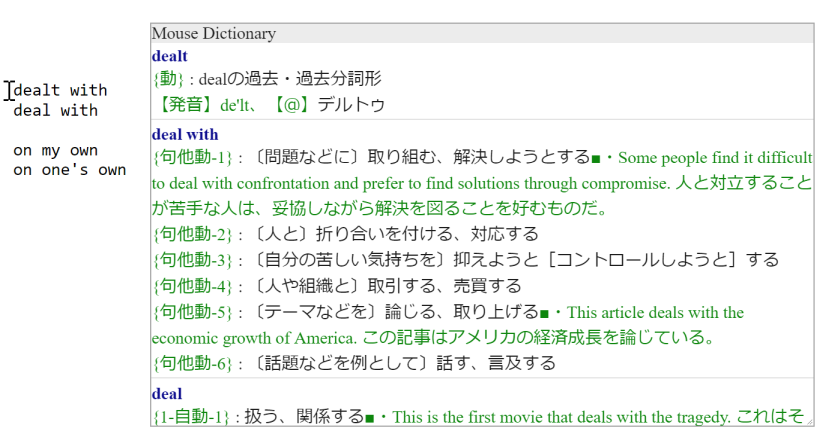Click the green square marker after 関係する
Viewport: 823px width, 437px height.
click(370, 415)
